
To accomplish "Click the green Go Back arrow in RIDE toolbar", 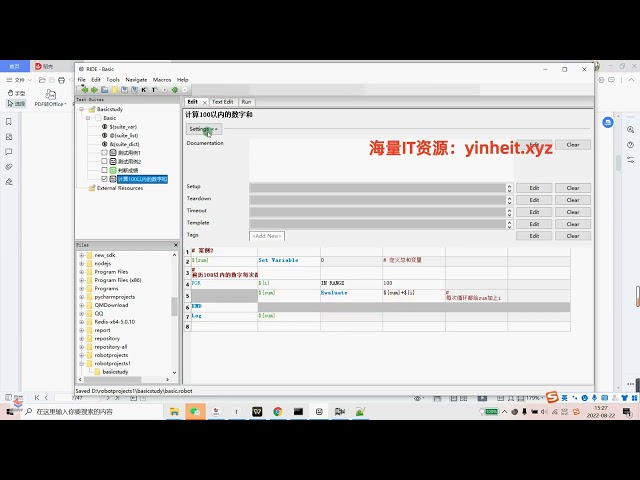I will pyautogui.click(x=84, y=90).
